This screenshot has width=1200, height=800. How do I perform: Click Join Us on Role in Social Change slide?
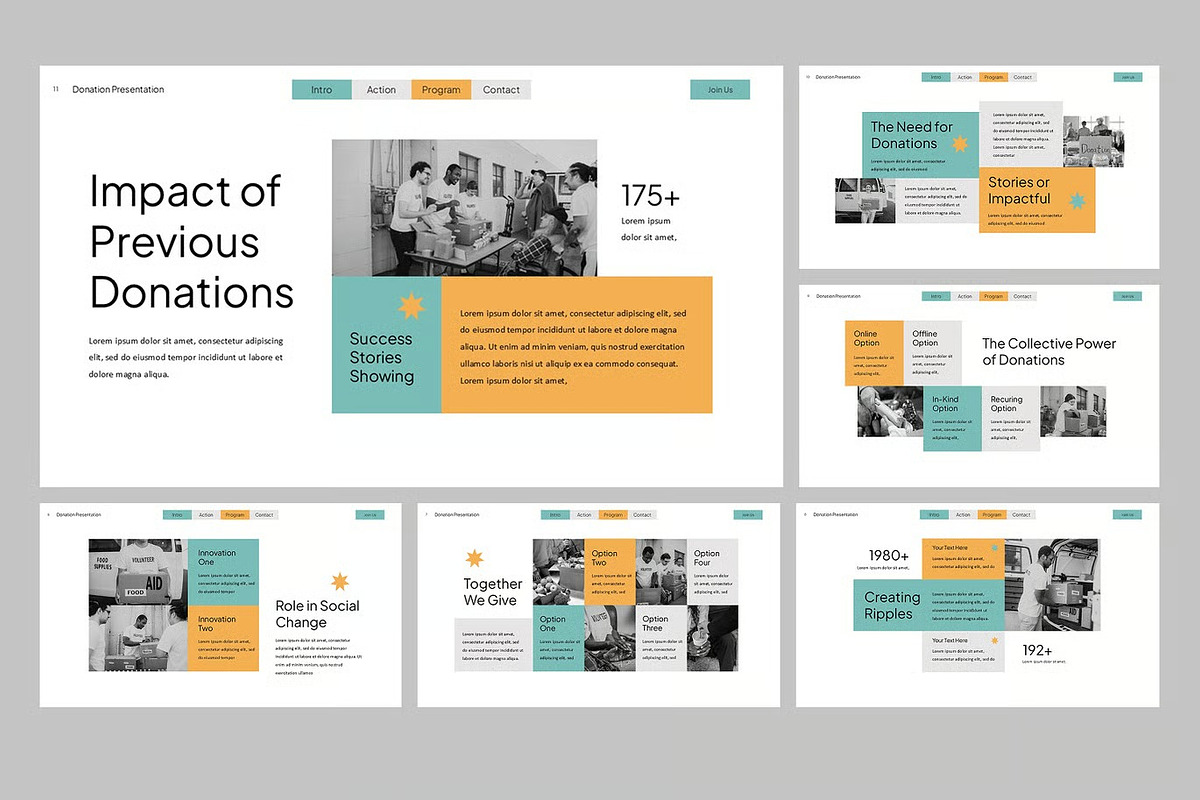(370, 515)
